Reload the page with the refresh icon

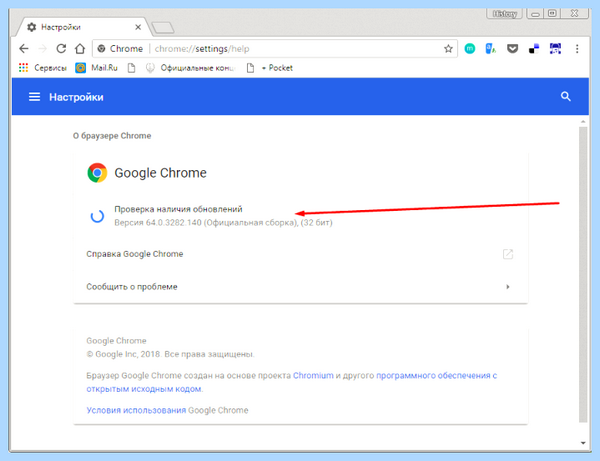click(x=61, y=49)
